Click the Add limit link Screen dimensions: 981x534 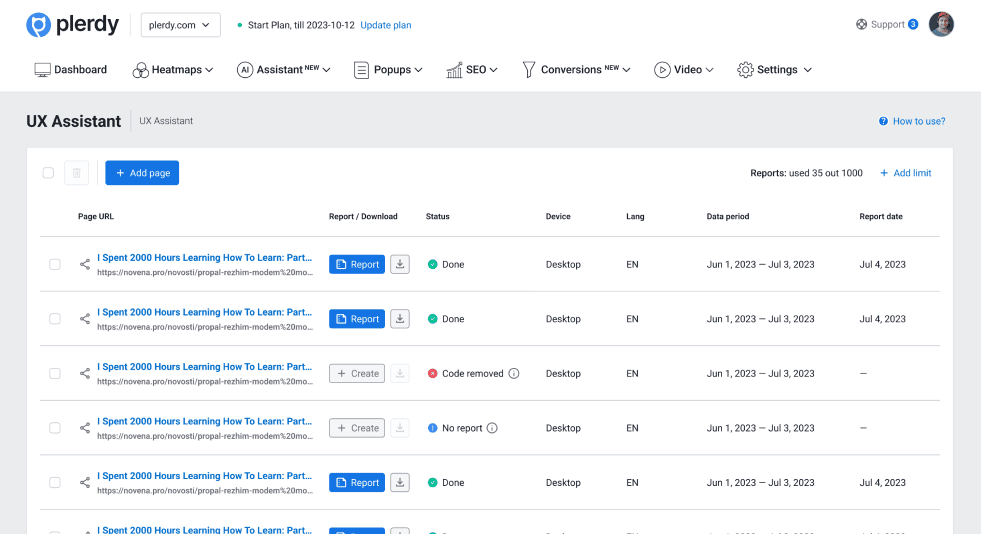point(905,173)
